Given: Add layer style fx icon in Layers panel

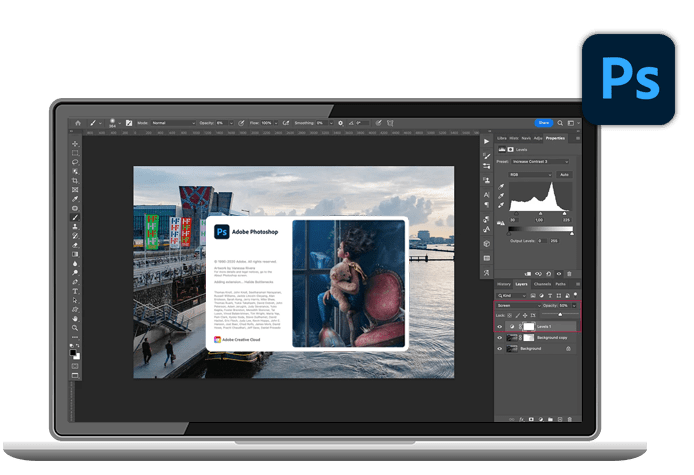Looking at the screenshot, I should click(x=521, y=419).
